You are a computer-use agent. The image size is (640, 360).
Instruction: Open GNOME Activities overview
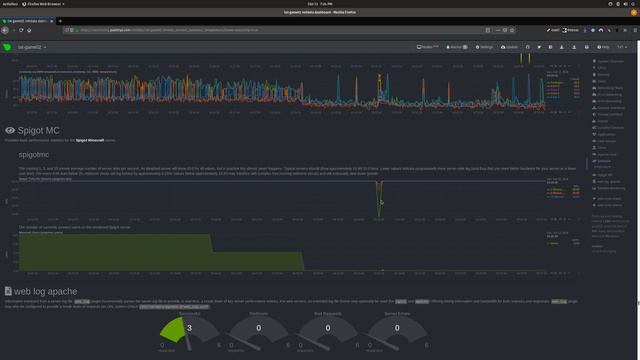9,4
